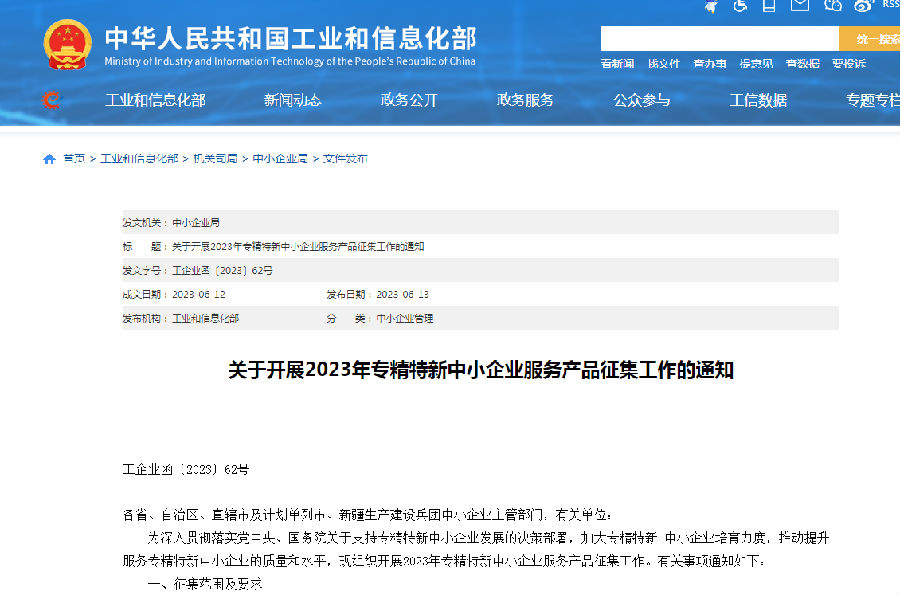Open 机关司局 breadcrumb link
The height and width of the screenshot is (595, 900).
(x=215, y=159)
